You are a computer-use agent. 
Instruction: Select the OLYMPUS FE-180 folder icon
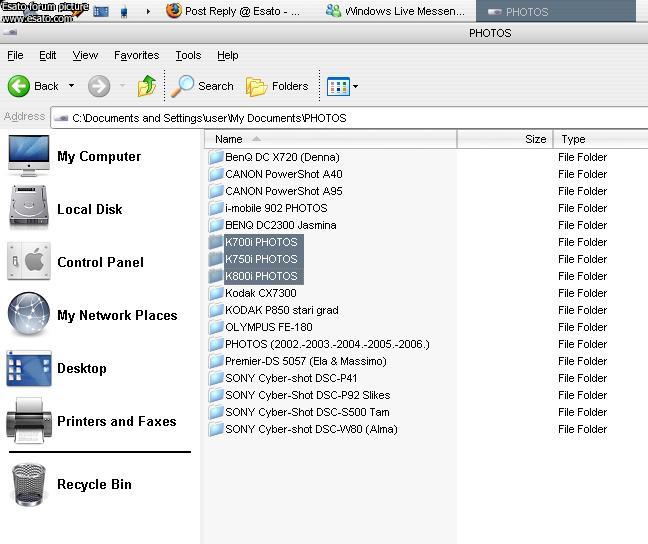pos(216,327)
